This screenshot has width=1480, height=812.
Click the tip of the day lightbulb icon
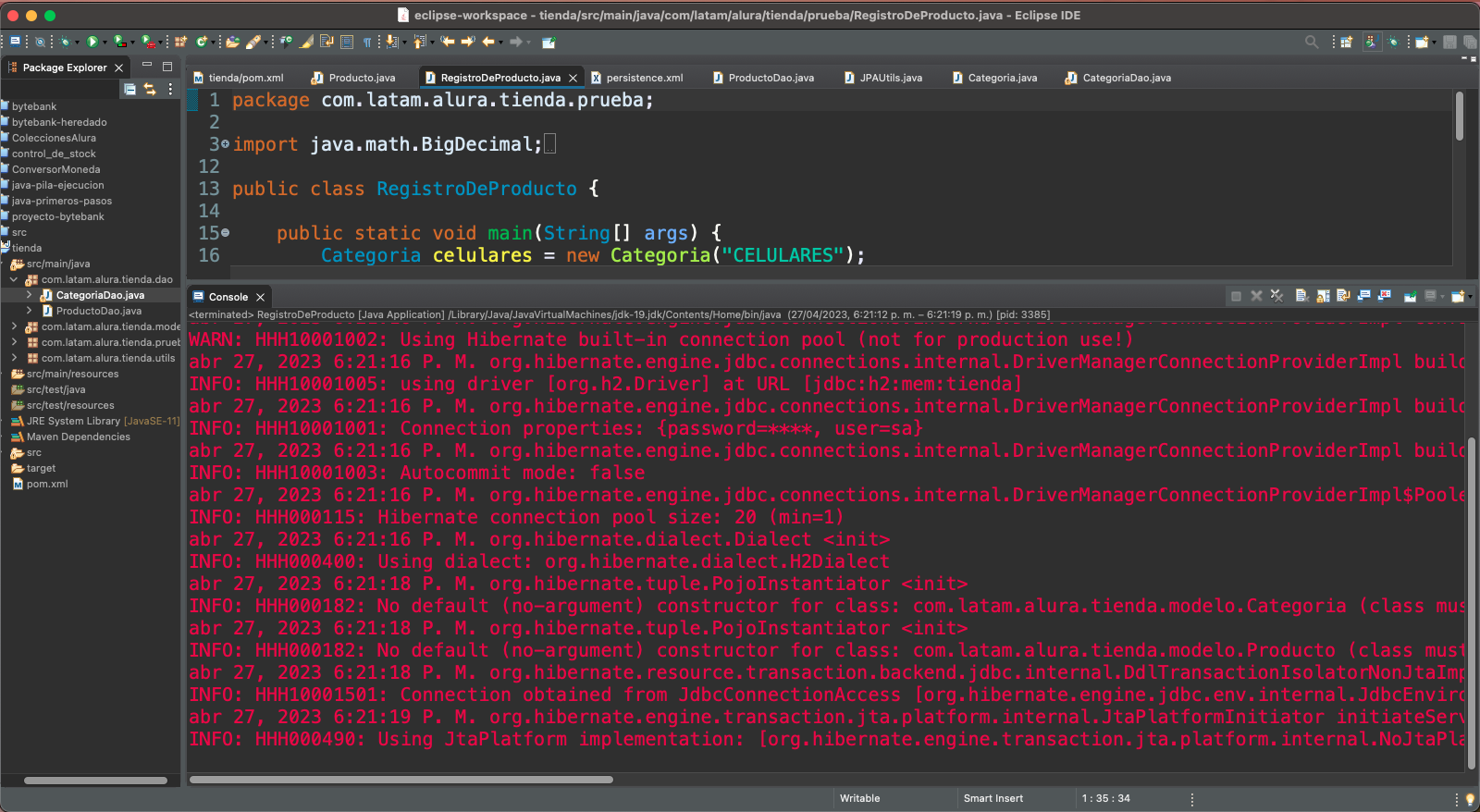coord(1469,799)
